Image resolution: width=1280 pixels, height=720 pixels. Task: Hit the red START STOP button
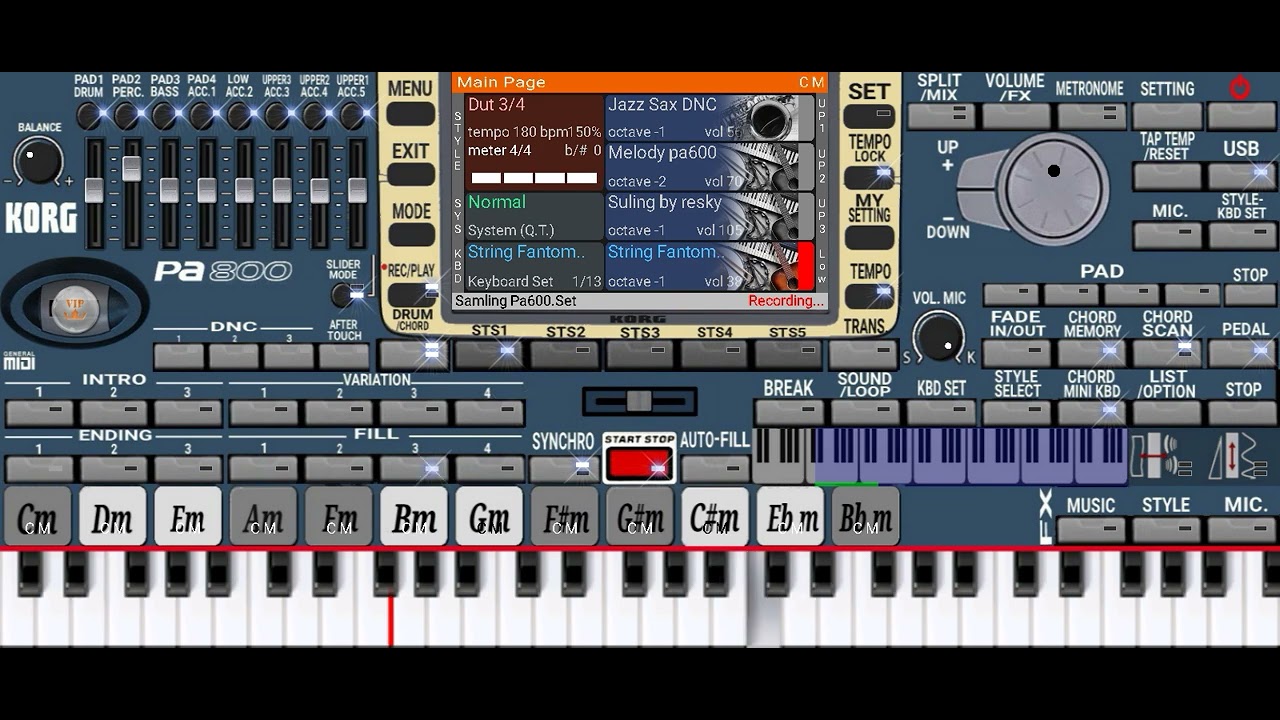[639, 463]
